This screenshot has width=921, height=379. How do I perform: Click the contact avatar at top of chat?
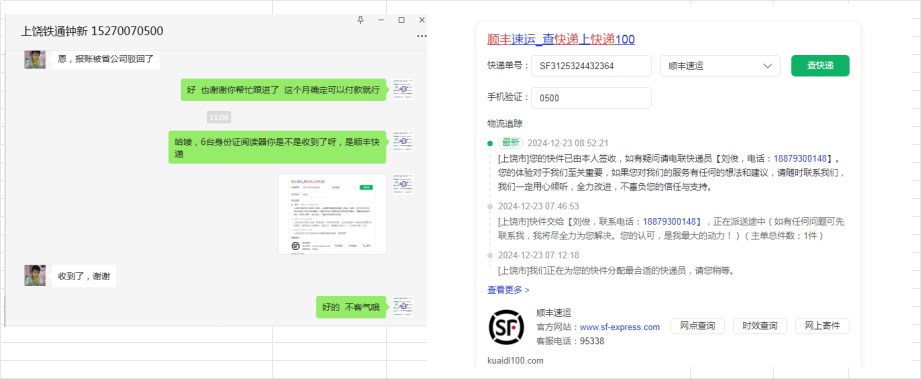click(x=35, y=59)
